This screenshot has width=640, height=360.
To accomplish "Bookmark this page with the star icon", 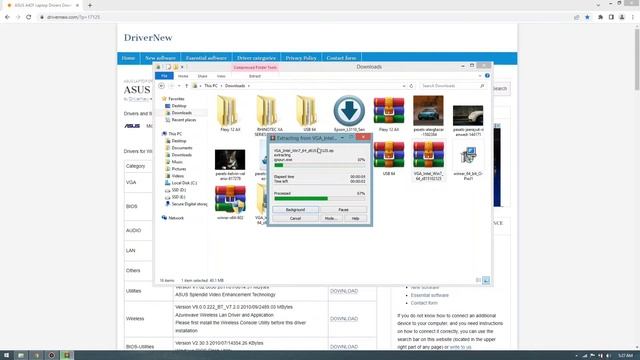I will [x=587, y=17].
